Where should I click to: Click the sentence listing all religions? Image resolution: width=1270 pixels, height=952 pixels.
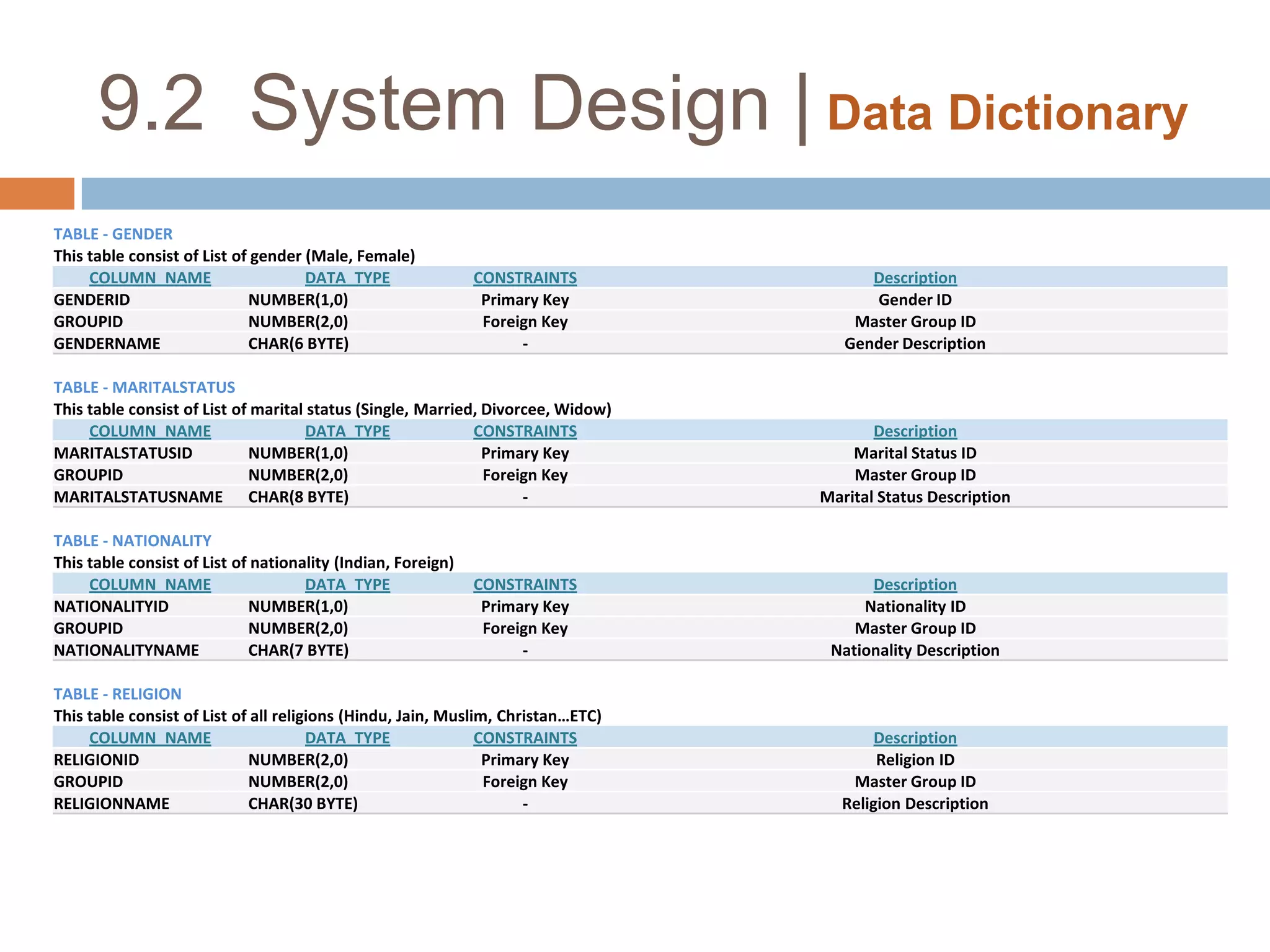click(x=327, y=716)
